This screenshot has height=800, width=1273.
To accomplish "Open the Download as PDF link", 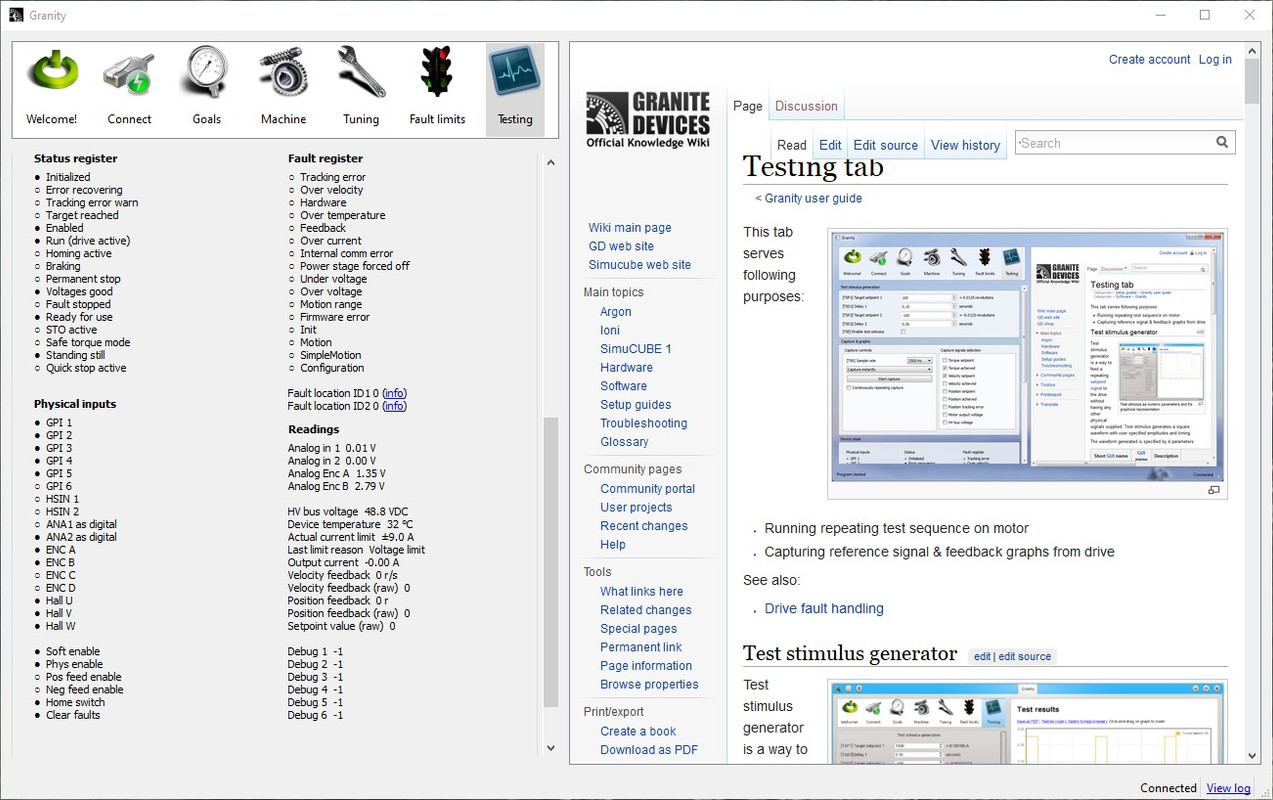I will coord(649,750).
